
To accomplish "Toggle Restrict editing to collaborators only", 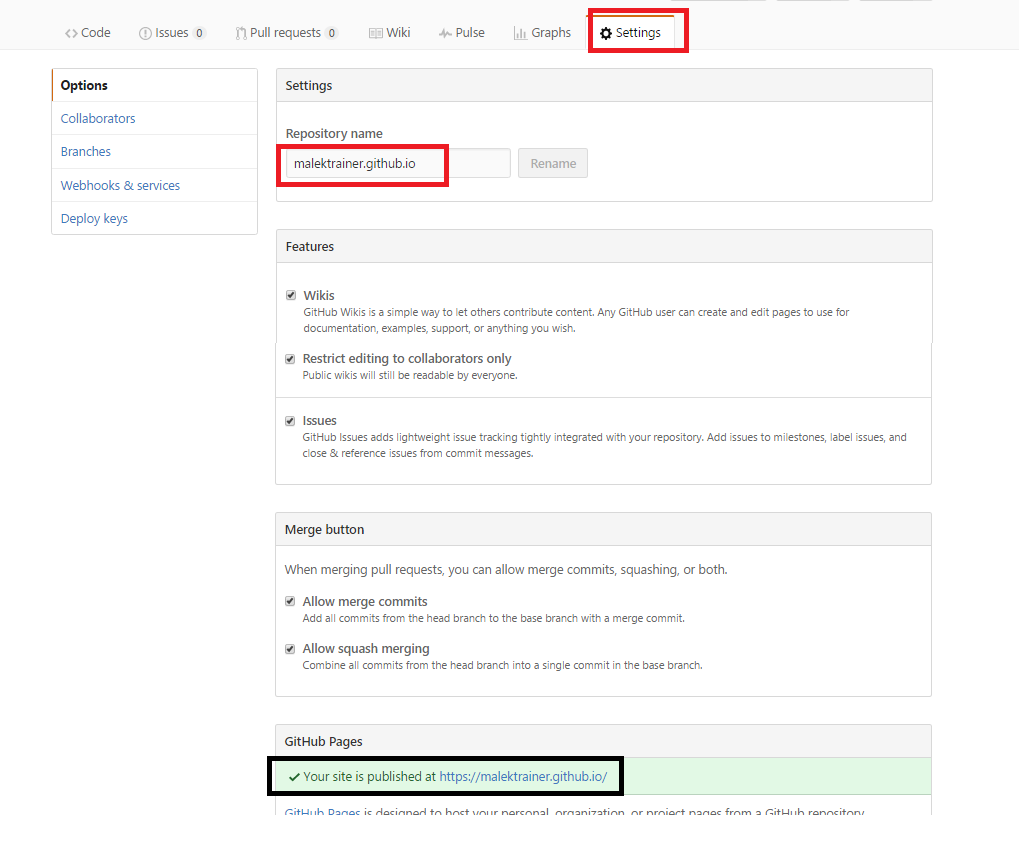I will (290, 359).
